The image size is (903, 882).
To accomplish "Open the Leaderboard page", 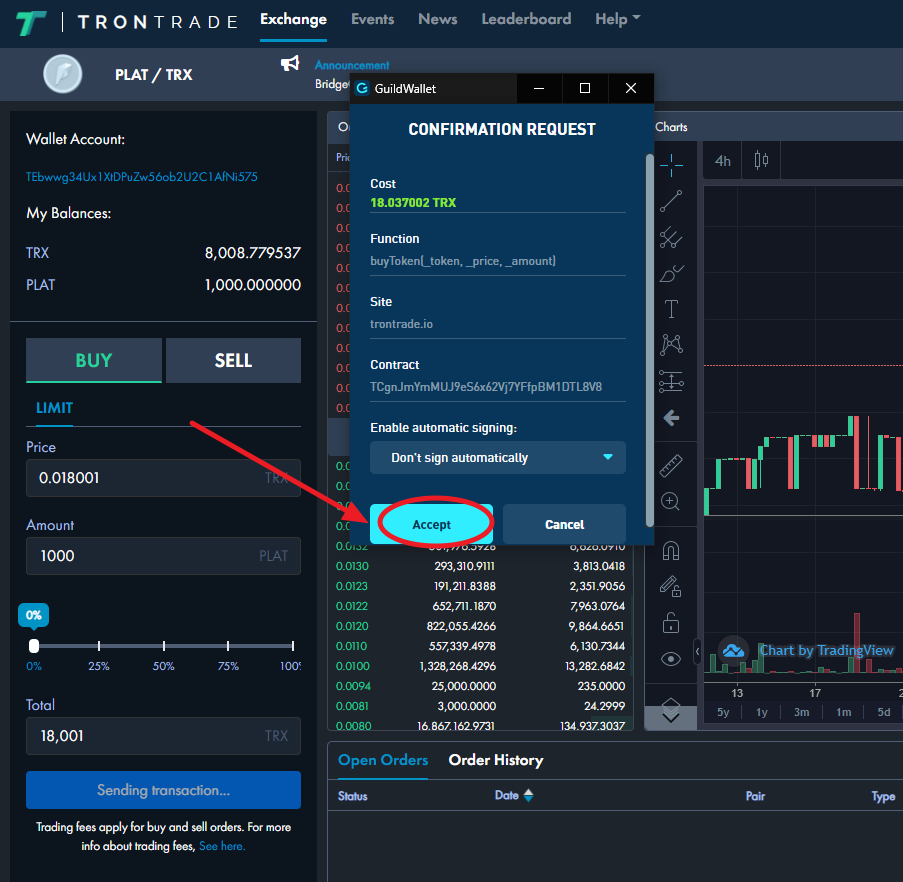I will [x=526, y=20].
